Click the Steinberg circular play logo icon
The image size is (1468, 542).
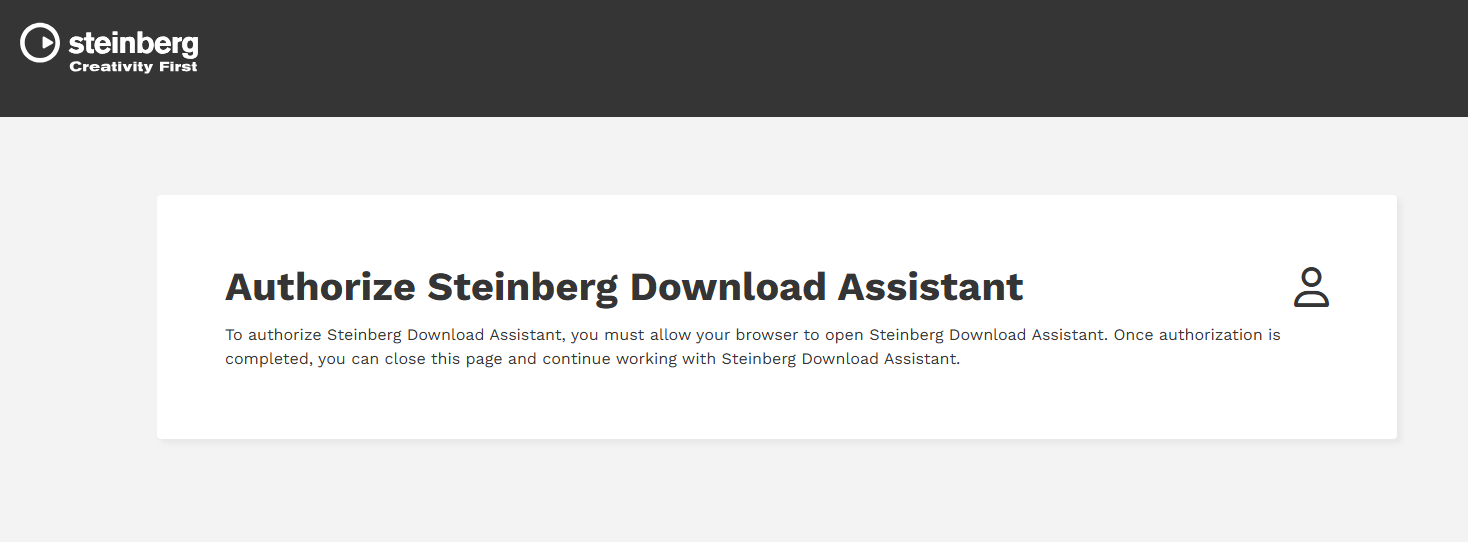(40, 43)
